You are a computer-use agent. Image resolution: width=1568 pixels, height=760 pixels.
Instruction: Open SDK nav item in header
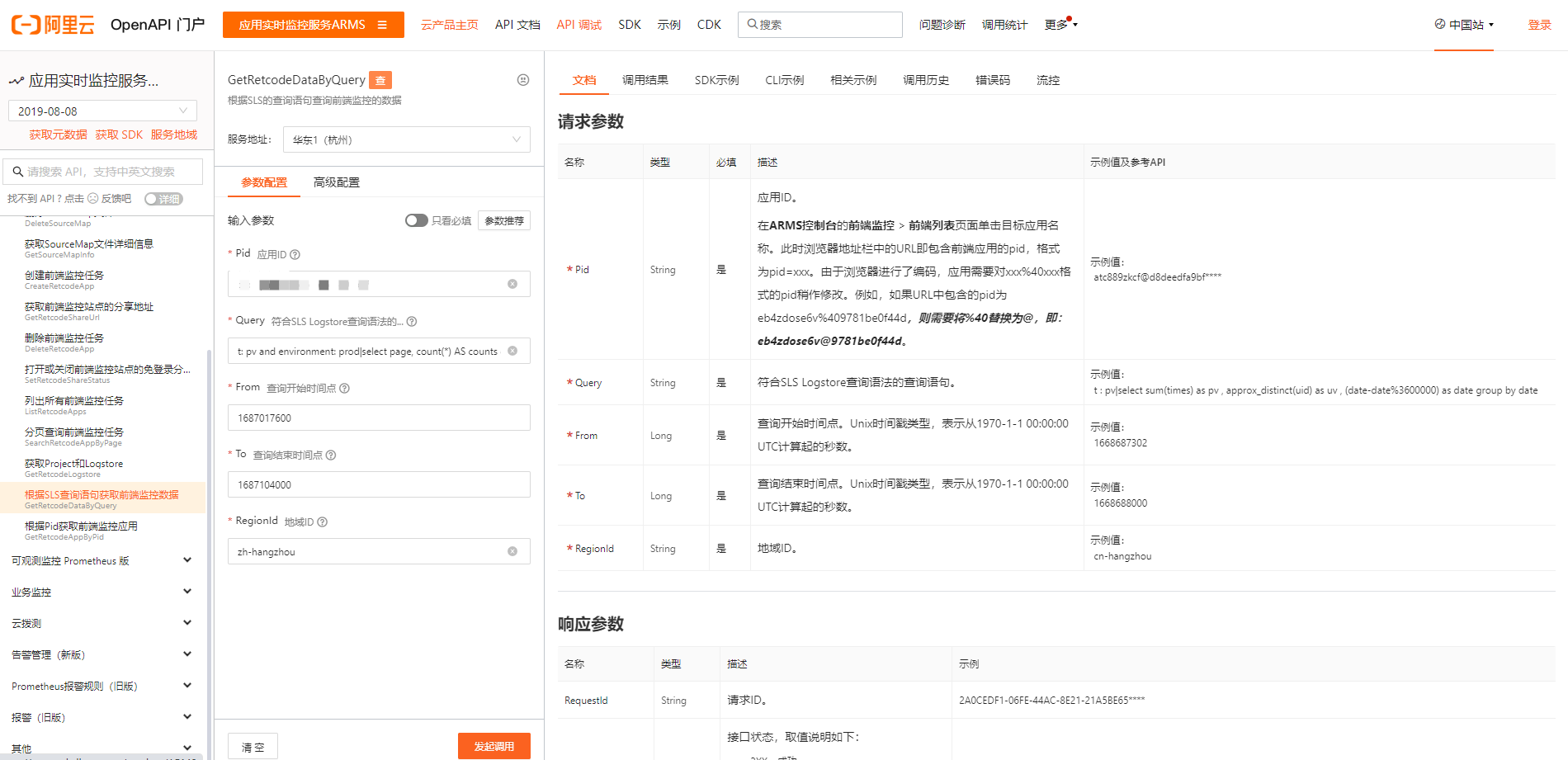[x=630, y=25]
